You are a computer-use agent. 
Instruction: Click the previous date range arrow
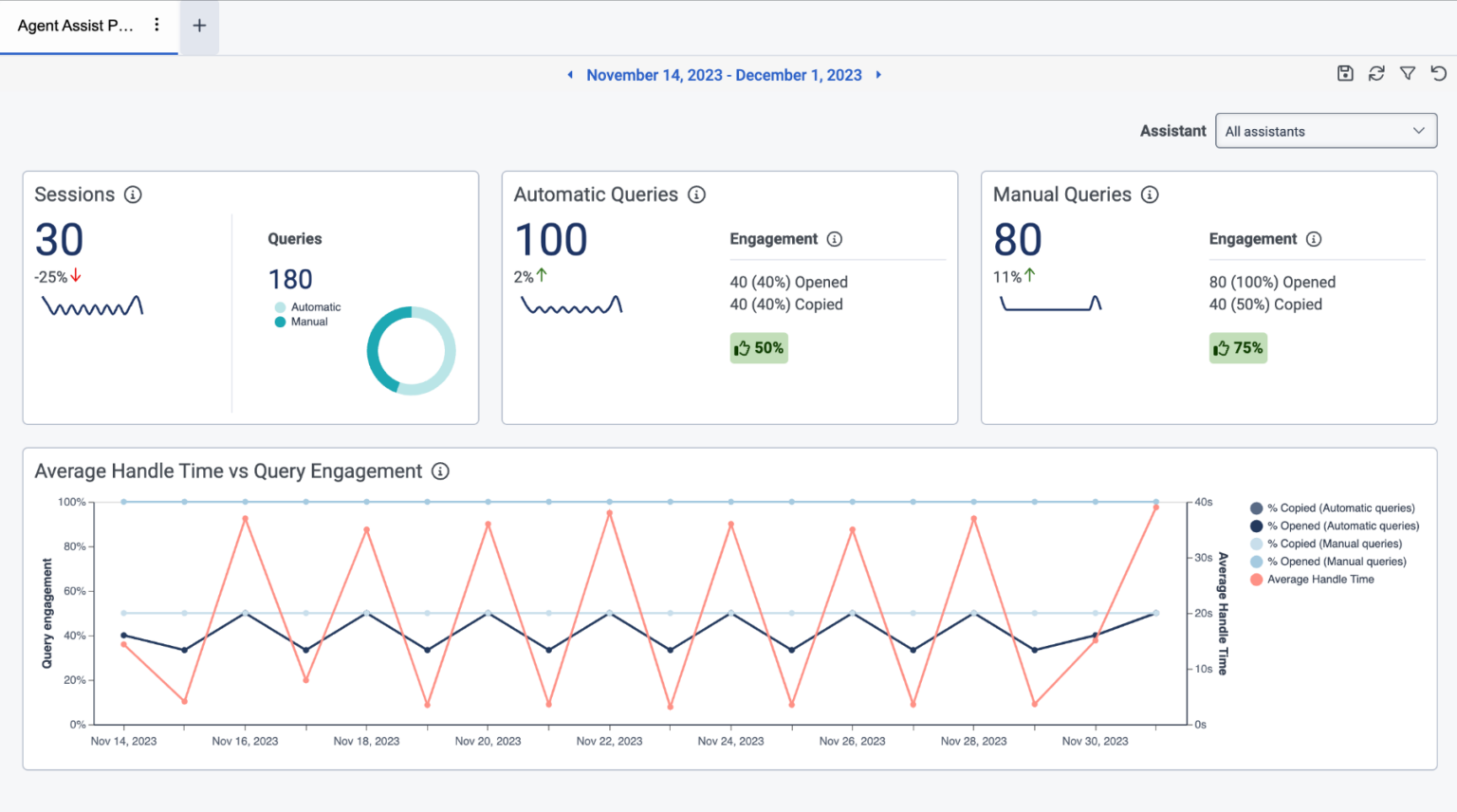tap(570, 74)
